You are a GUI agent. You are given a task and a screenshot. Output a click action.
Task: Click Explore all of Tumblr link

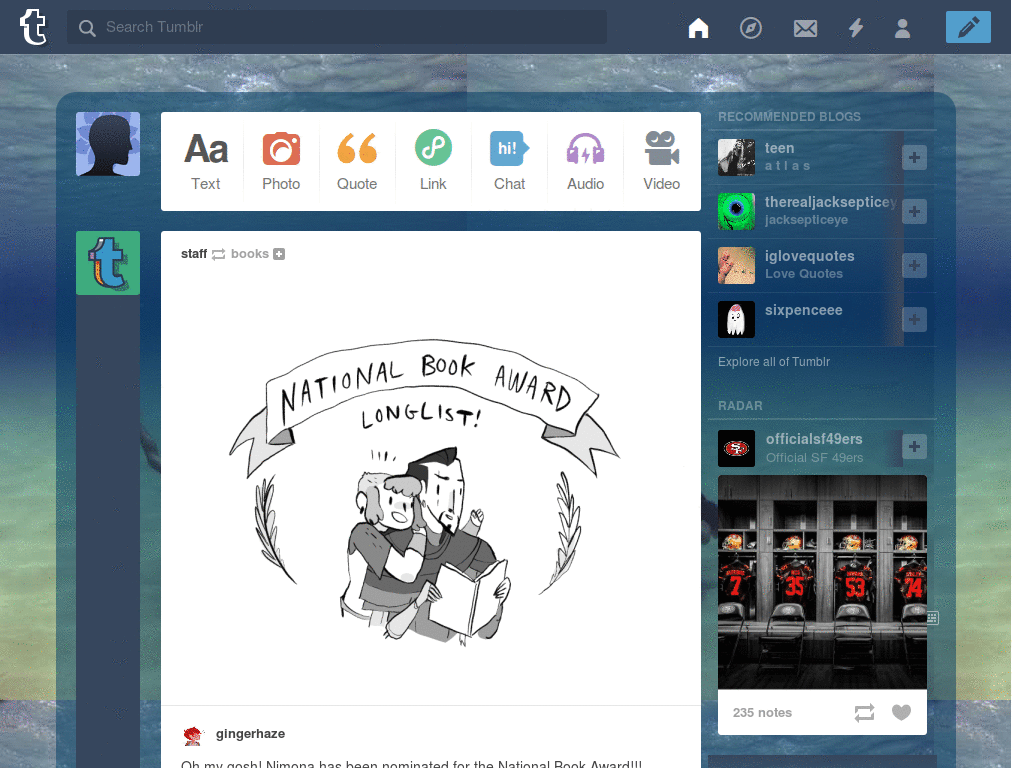pyautogui.click(x=774, y=362)
